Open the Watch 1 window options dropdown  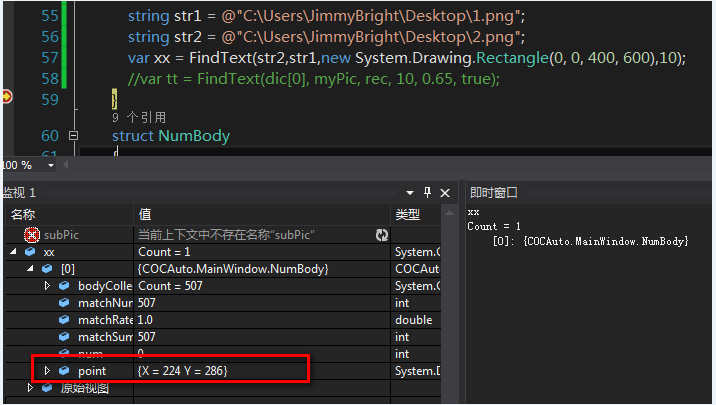(x=410, y=193)
